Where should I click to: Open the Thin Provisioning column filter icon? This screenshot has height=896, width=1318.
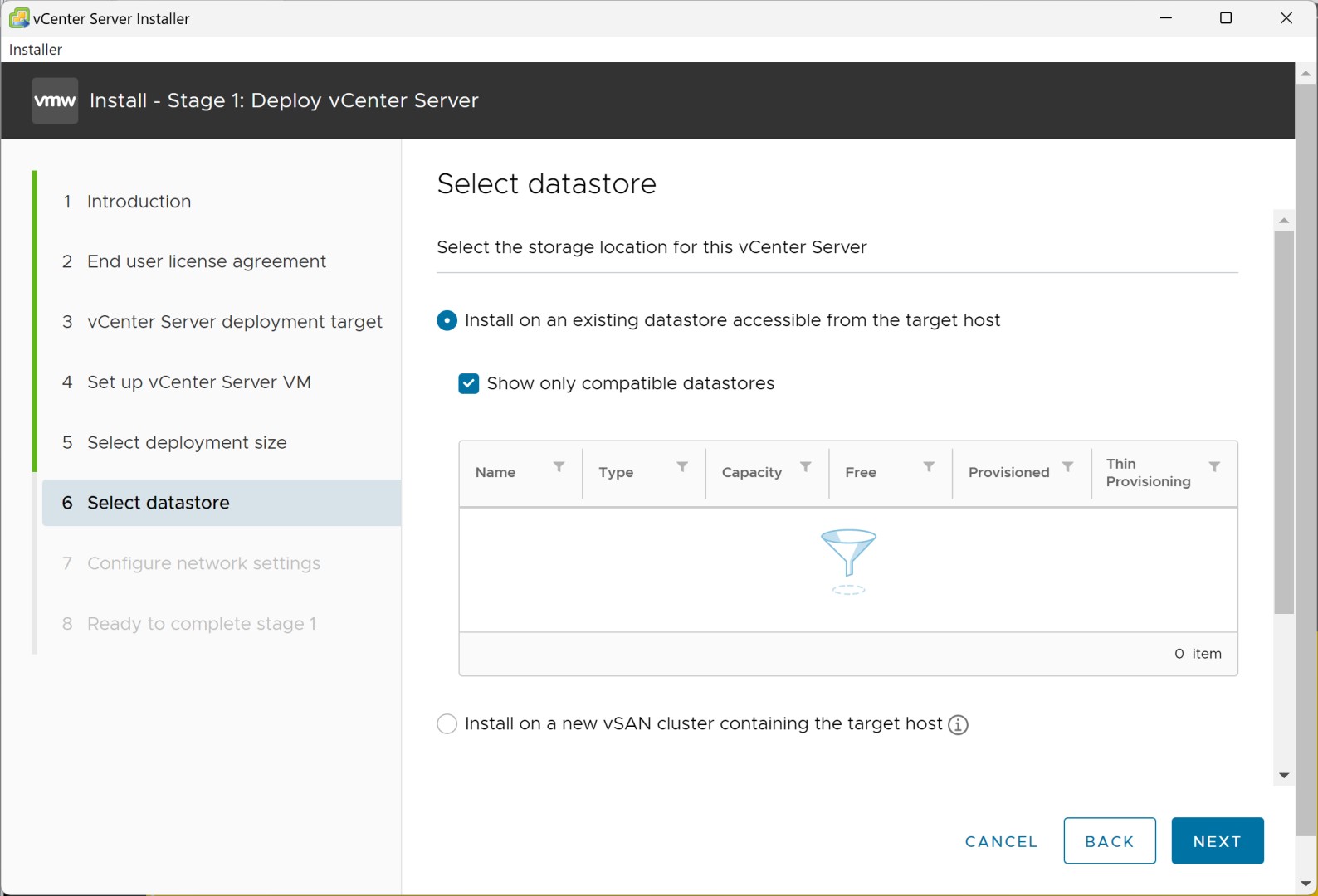[1214, 467]
